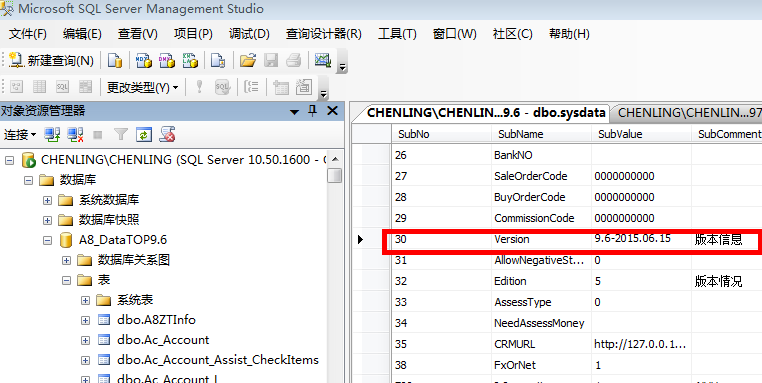Click the Add New Derived Table icon
This screenshot has height=383, width=762.
tap(304, 87)
